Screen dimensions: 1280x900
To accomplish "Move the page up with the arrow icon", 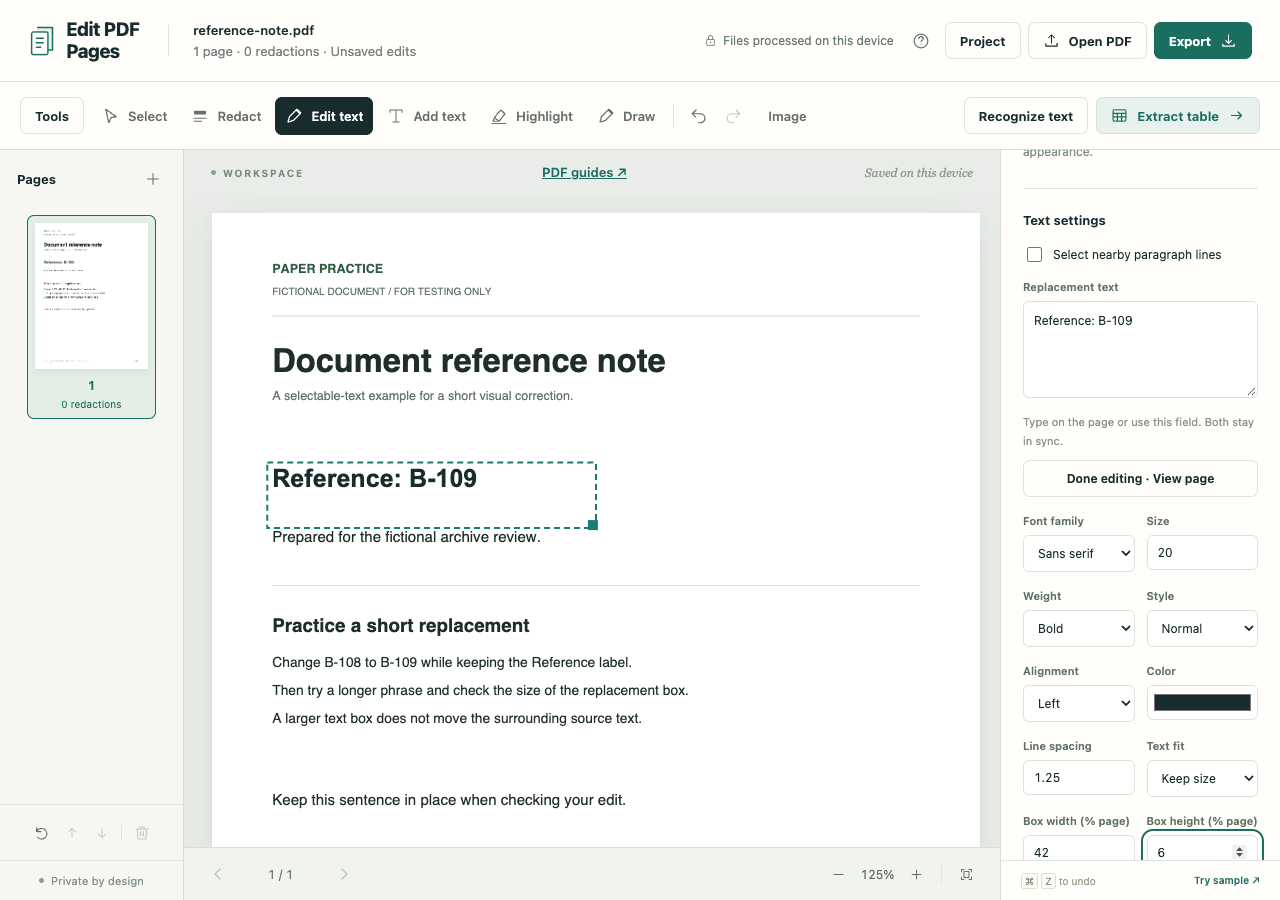I will click(x=72, y=833).
